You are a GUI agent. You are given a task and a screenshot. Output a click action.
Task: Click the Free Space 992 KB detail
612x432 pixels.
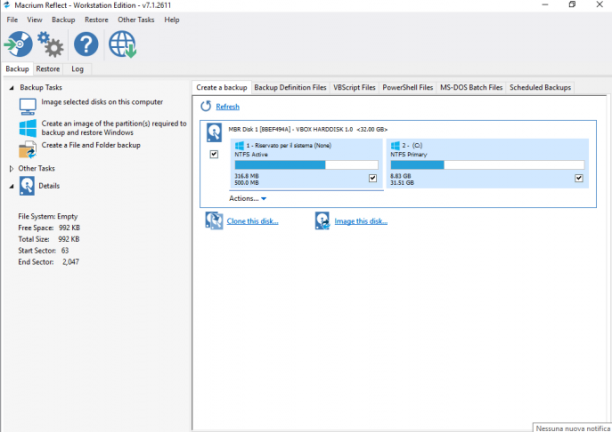49,228
